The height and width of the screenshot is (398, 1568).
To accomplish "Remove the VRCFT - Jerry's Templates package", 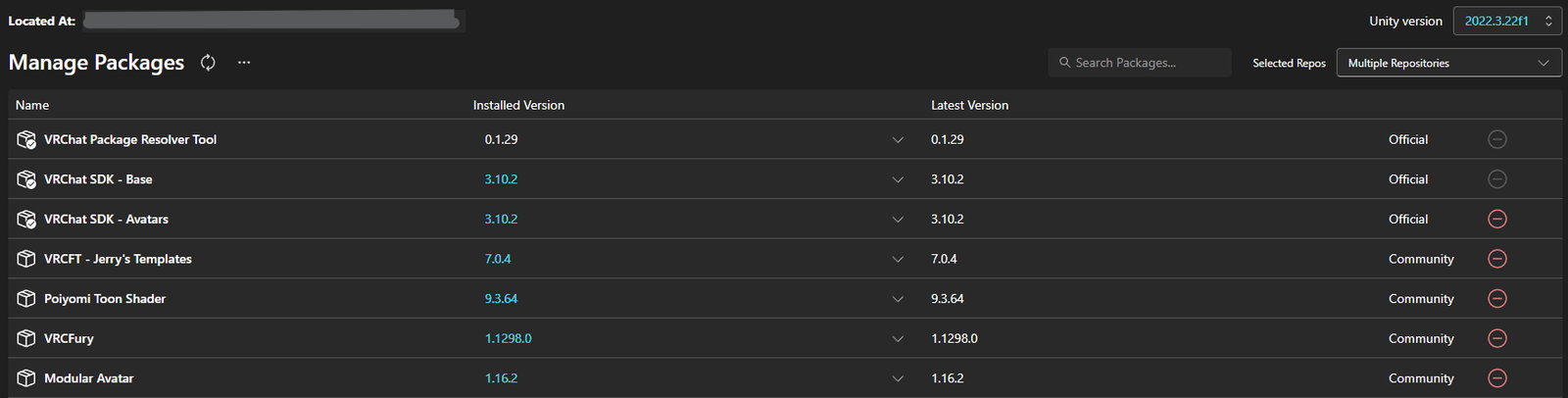I will (x=1496, y=259).
